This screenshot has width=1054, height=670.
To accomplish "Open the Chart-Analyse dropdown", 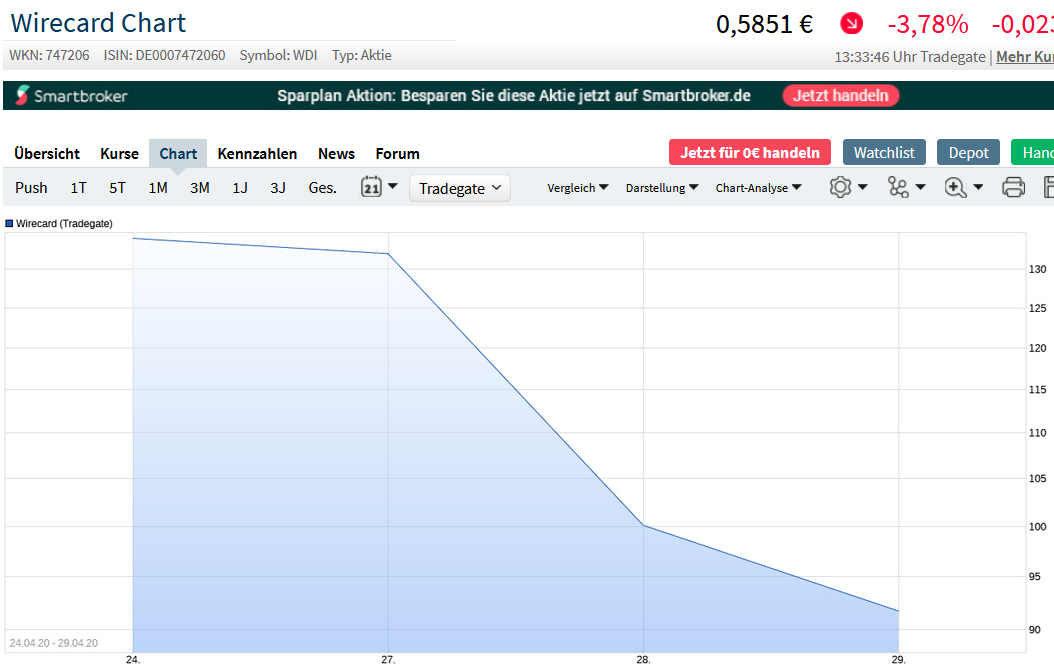I will click(758, 187).
